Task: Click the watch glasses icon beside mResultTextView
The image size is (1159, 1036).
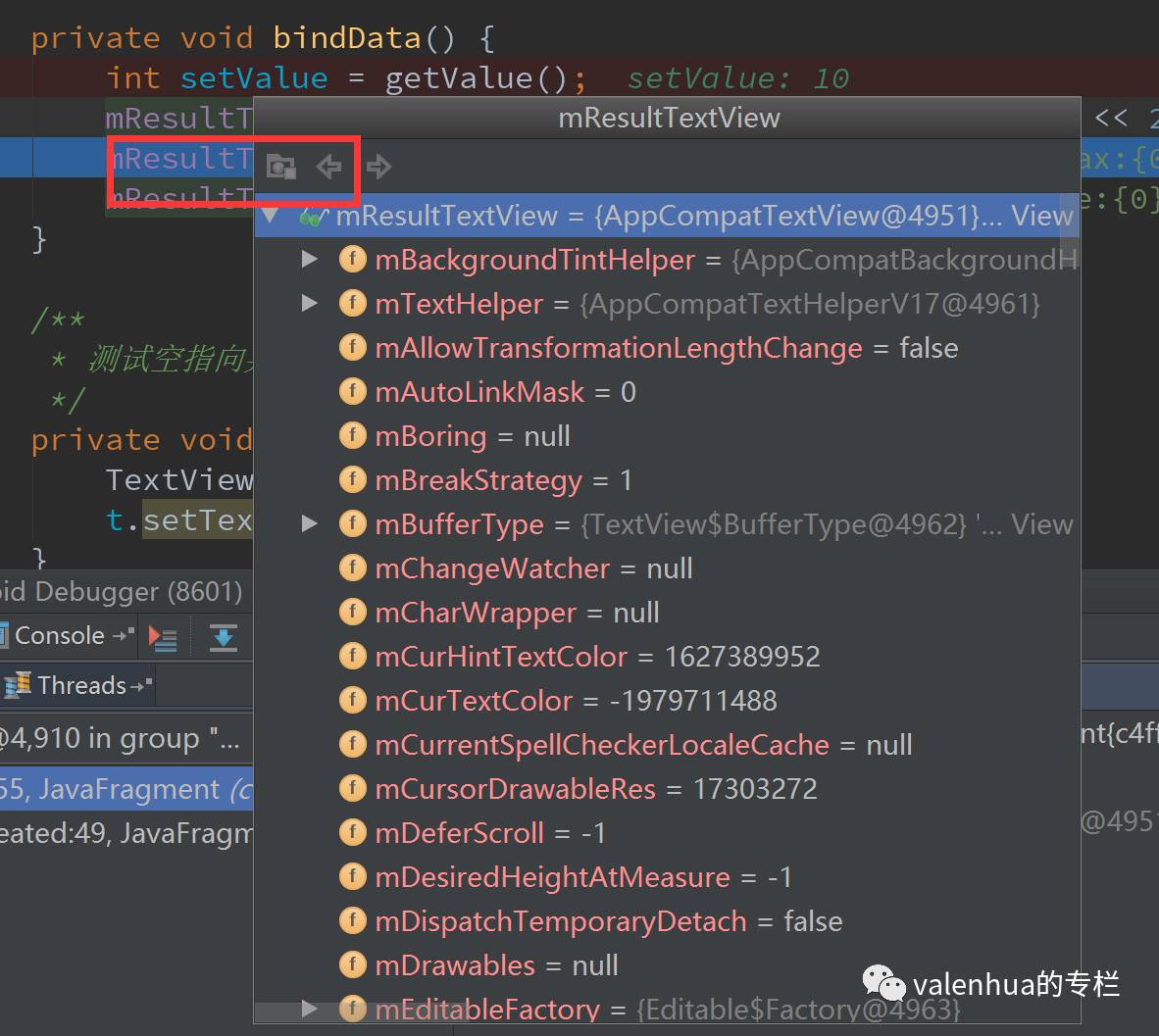Action: coord(313,217)
